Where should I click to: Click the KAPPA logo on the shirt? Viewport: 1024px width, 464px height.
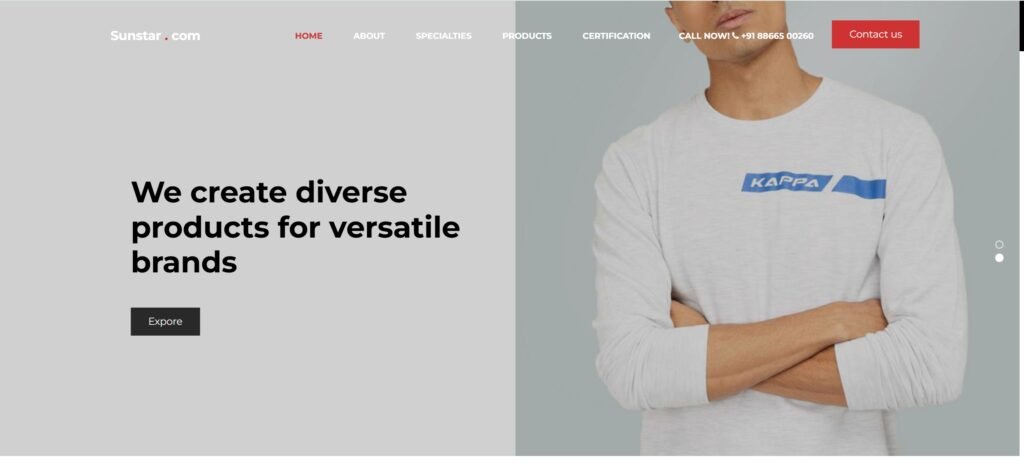[786, 183]
